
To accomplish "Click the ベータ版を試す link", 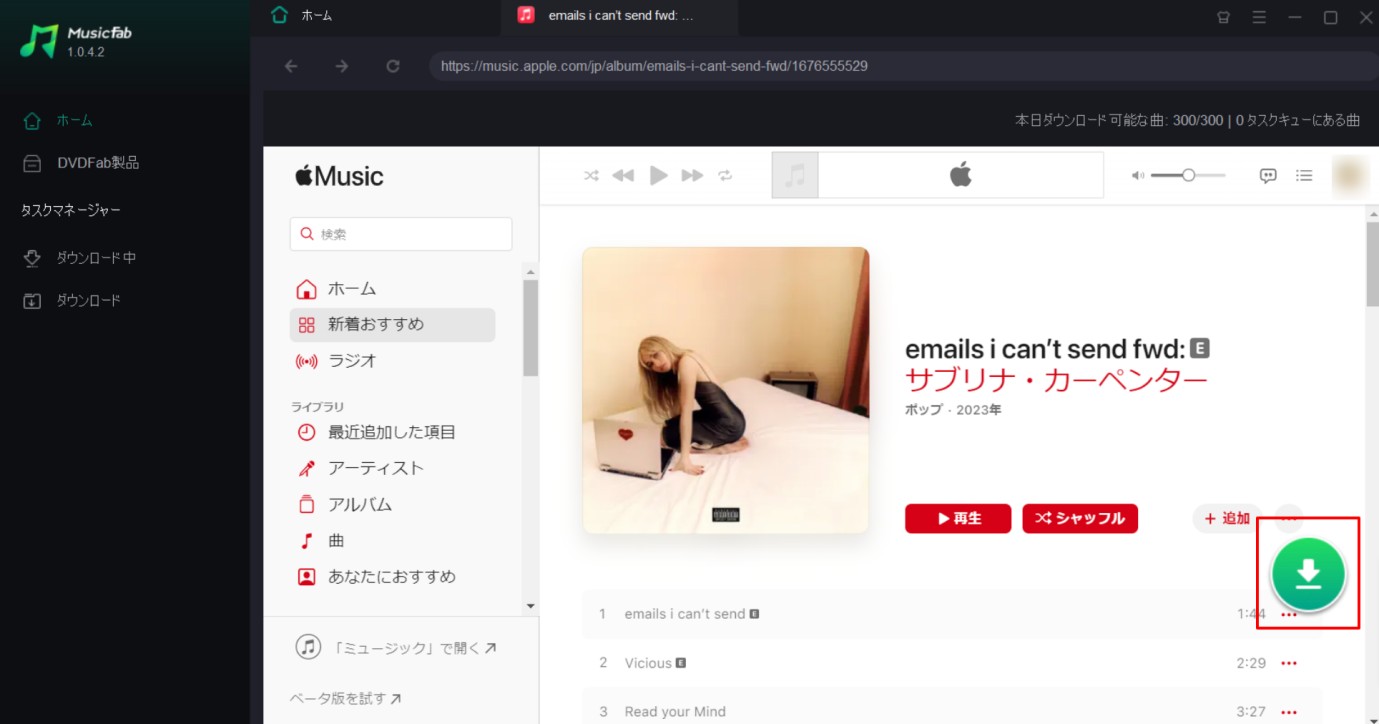I will [346, 698].
